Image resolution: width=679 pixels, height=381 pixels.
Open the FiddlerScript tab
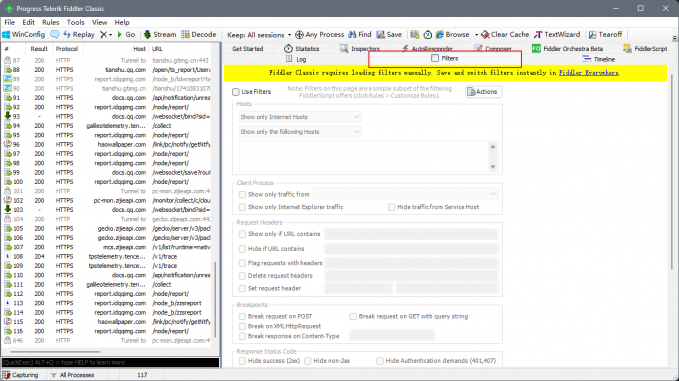[x=645, y=48]
